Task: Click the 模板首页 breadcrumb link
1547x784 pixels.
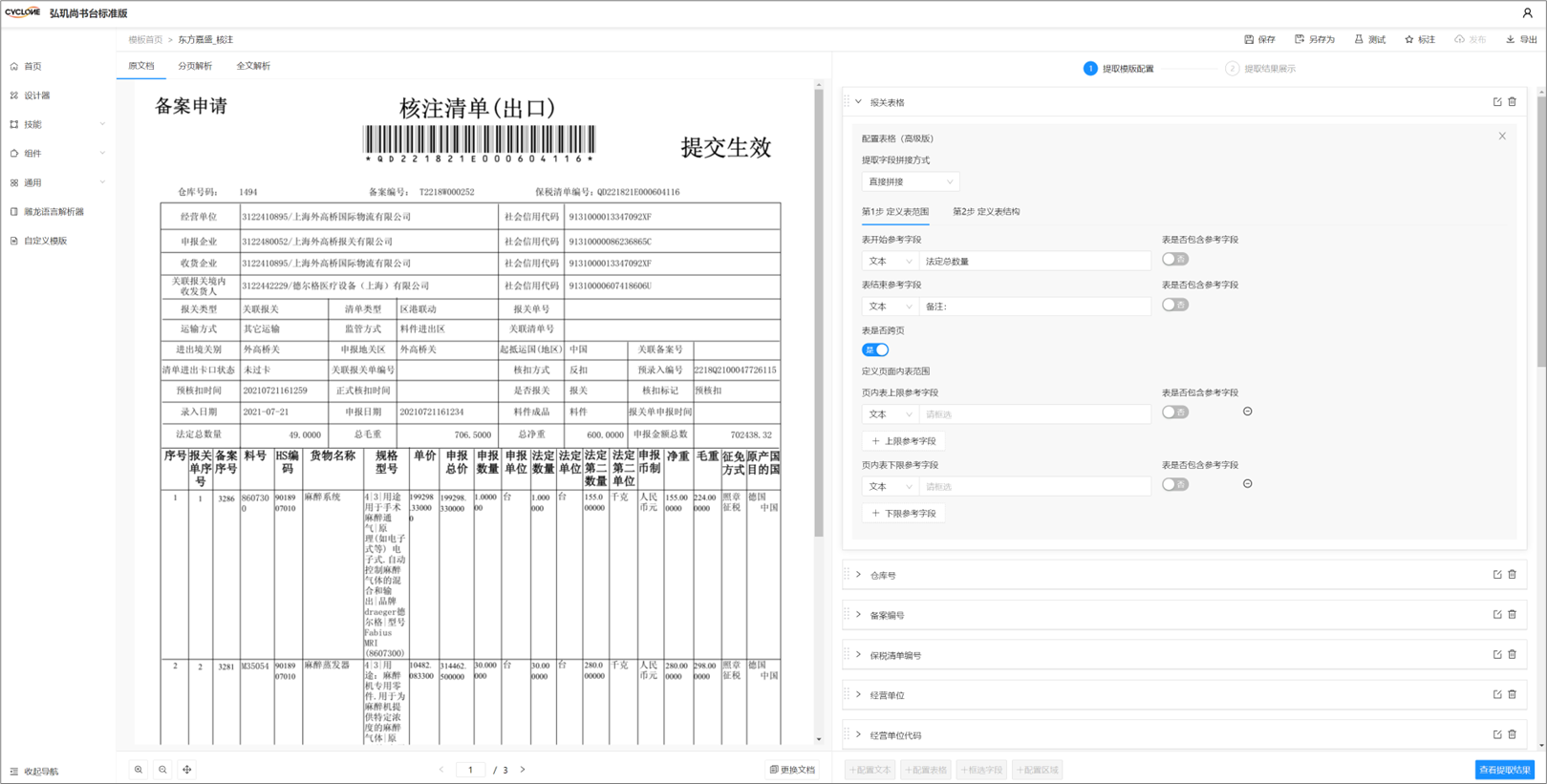Action: 145,39
